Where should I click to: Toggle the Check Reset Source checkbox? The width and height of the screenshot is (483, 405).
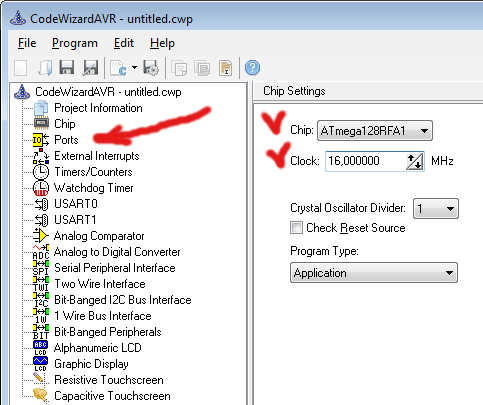[x=296, y=228]
